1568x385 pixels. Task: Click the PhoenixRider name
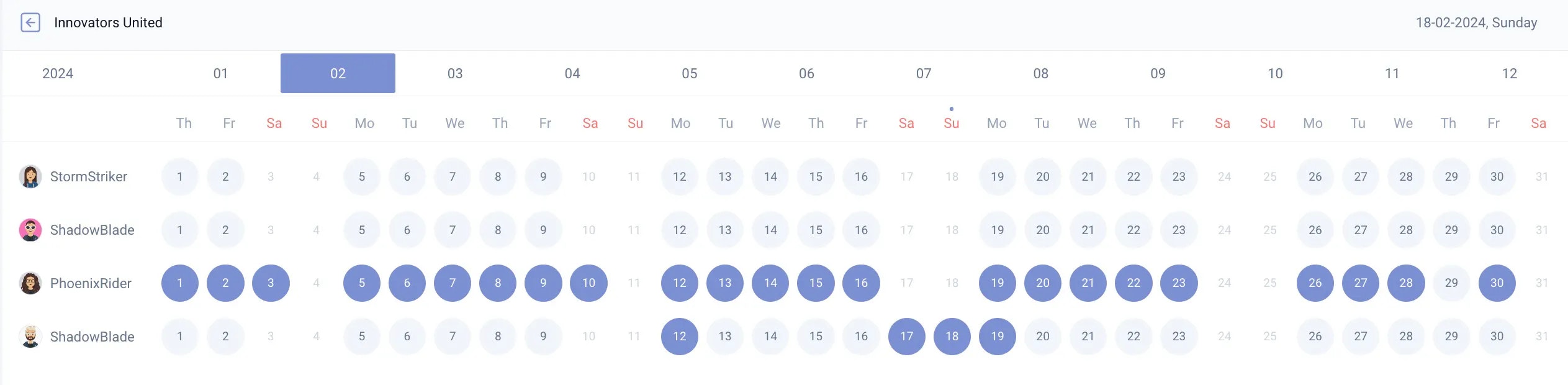coord(91,283)
